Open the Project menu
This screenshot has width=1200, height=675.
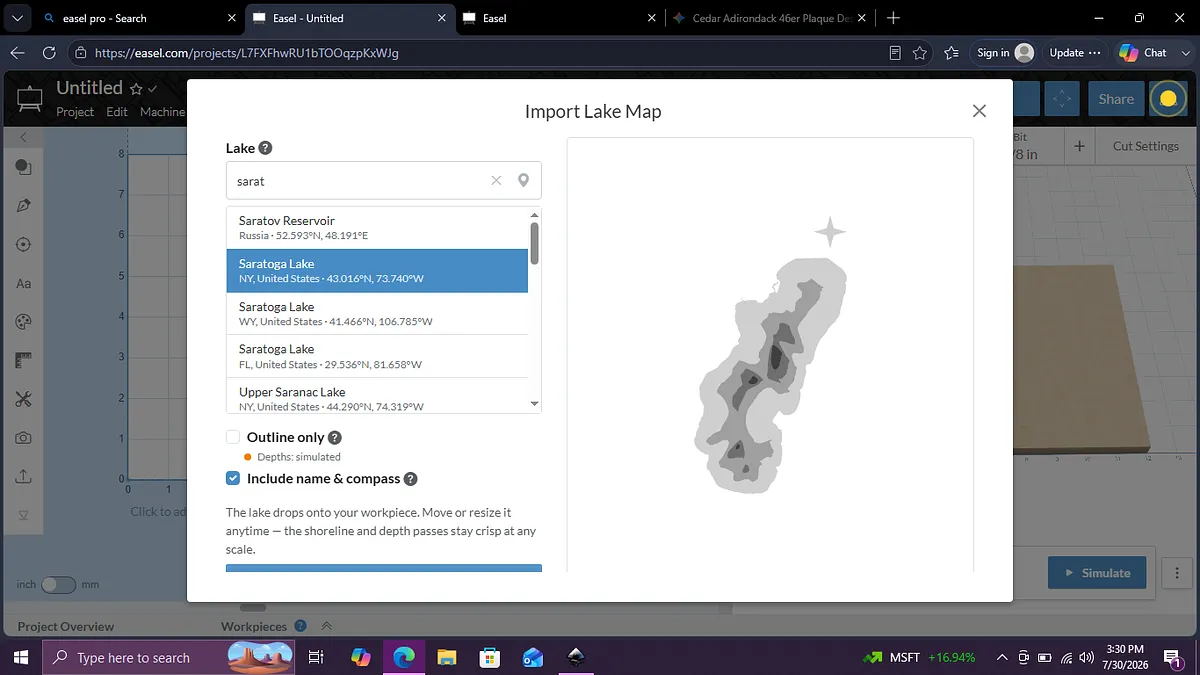[75, 112]
